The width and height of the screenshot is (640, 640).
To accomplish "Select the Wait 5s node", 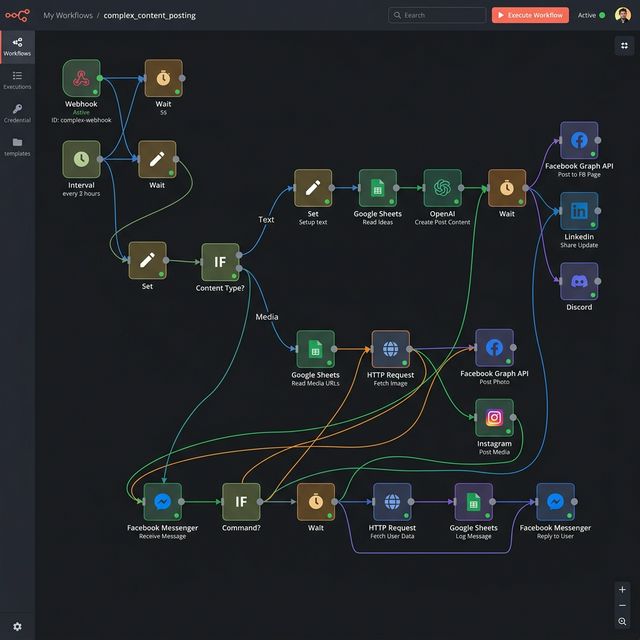I will tap(163, 78).
